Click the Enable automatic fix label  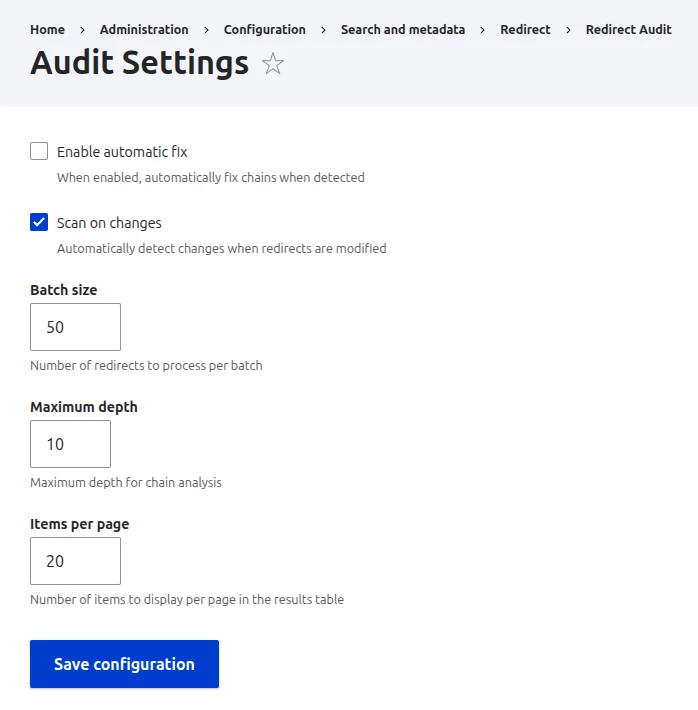click(x=122, y=152)
